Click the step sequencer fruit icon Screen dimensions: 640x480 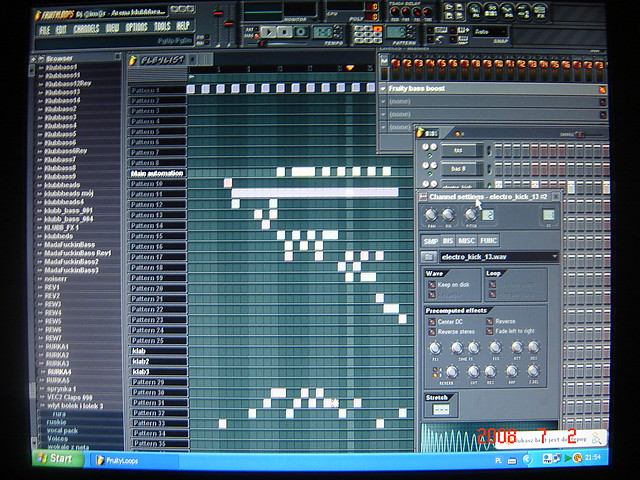point(420,133)
